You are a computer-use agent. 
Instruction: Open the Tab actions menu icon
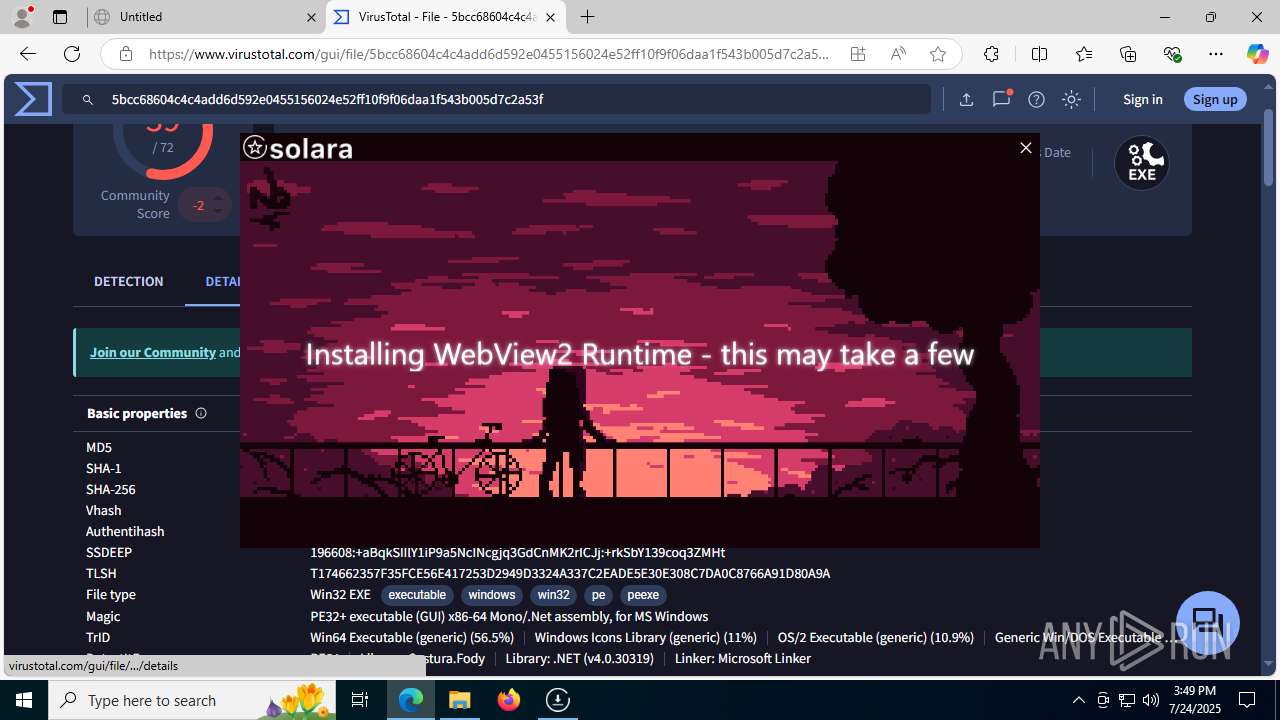coord(59,17)
